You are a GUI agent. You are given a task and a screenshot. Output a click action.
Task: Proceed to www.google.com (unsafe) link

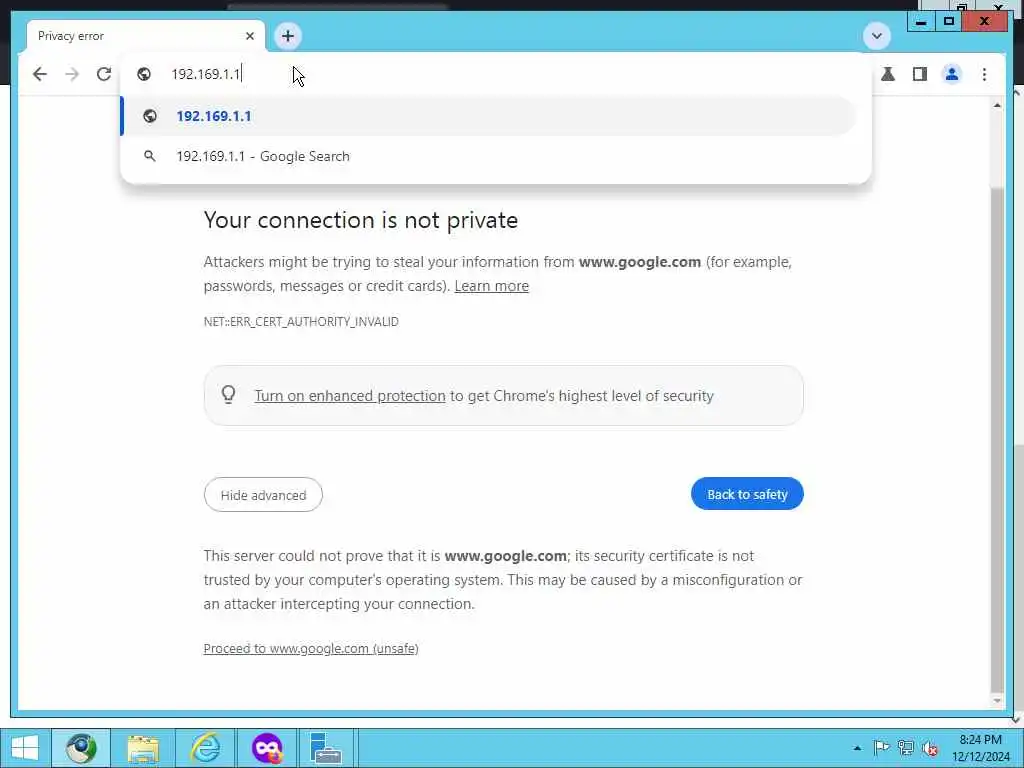[x=311, y=648]
